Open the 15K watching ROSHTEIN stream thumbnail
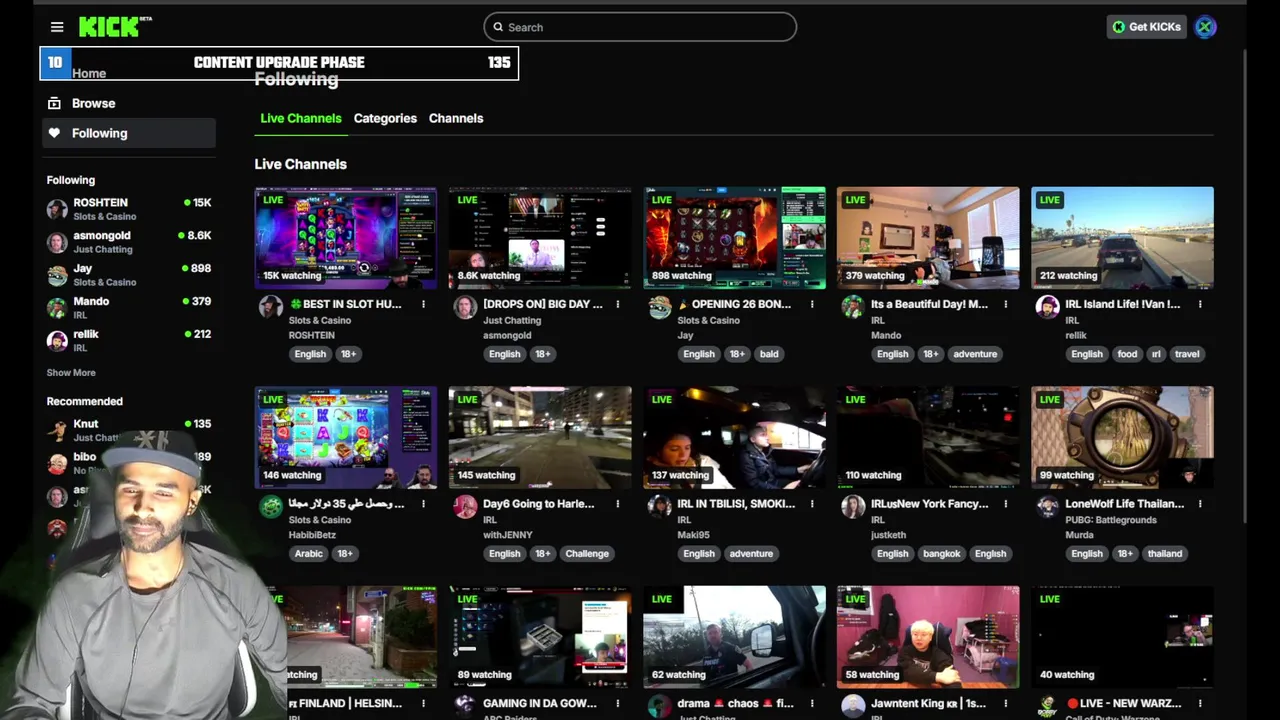This screenshot has height=720, width=1280. [x=345, y=238]
